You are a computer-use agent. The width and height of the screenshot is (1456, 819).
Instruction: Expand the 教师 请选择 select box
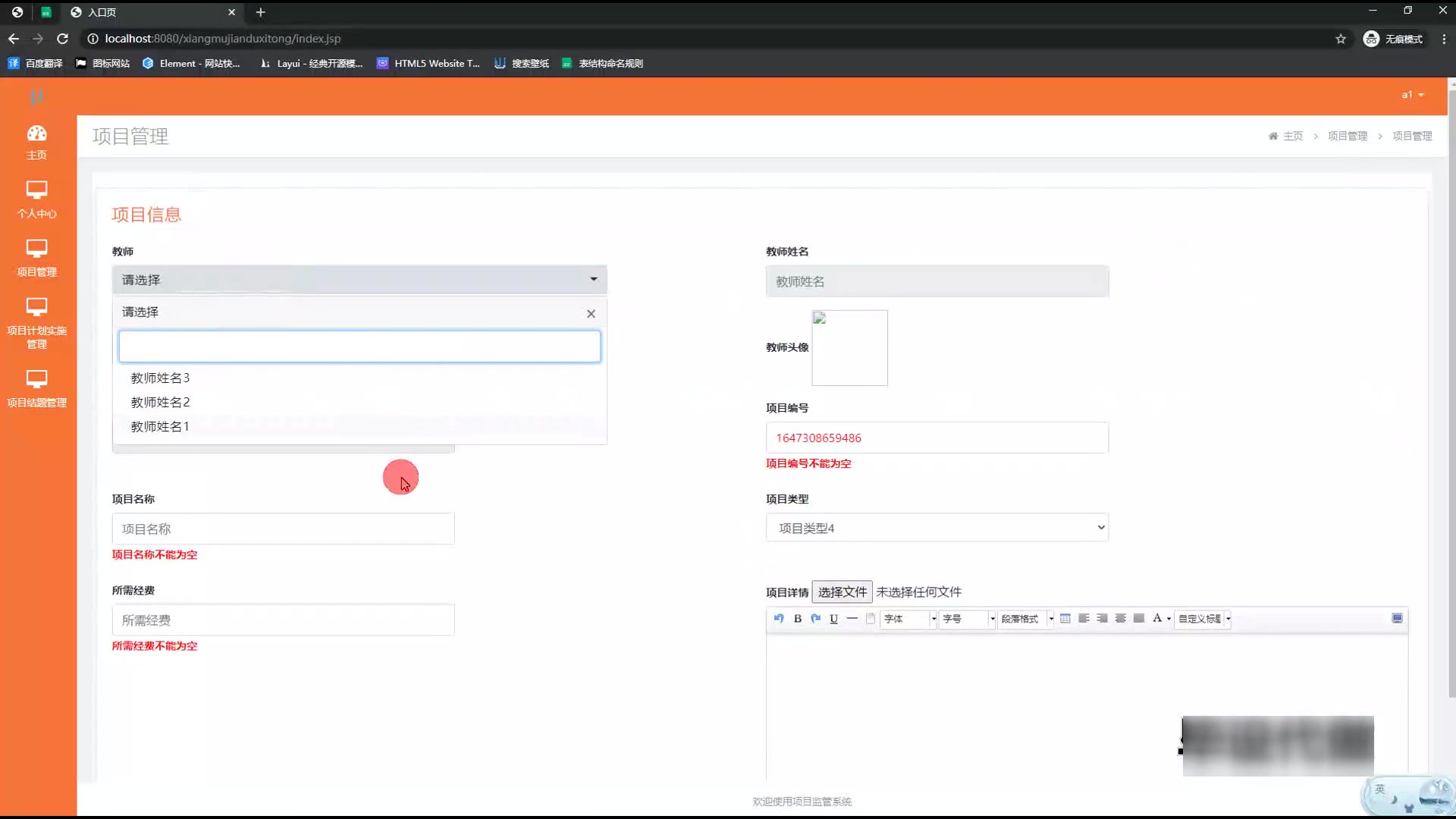359,280
